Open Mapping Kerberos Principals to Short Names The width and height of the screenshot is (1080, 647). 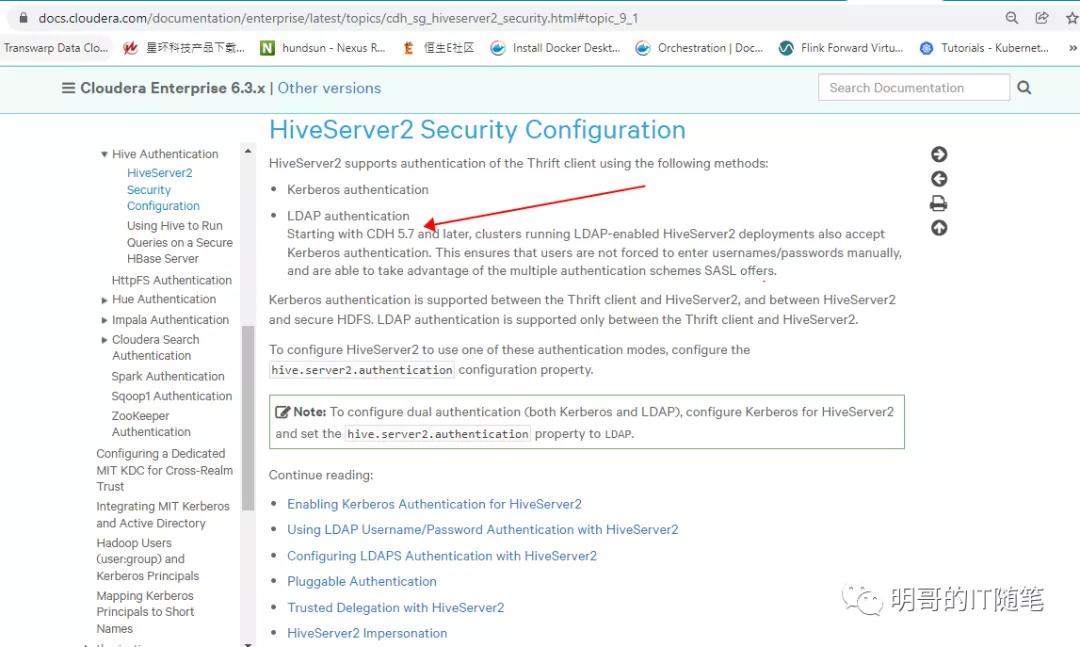tap(145, 612)
